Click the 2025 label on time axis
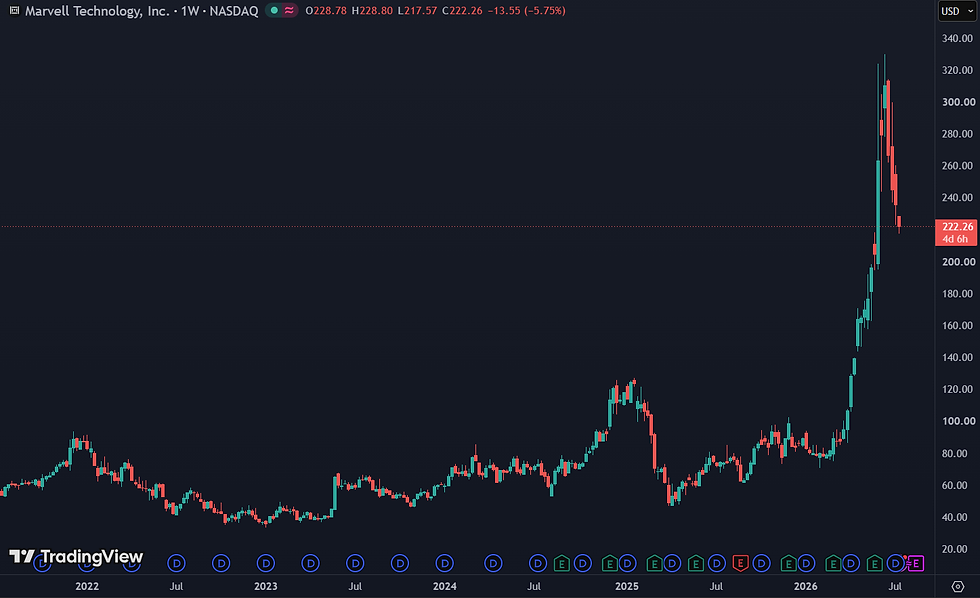Image resolution: width=980 pixels, height=598 pixels. [627, 586]
